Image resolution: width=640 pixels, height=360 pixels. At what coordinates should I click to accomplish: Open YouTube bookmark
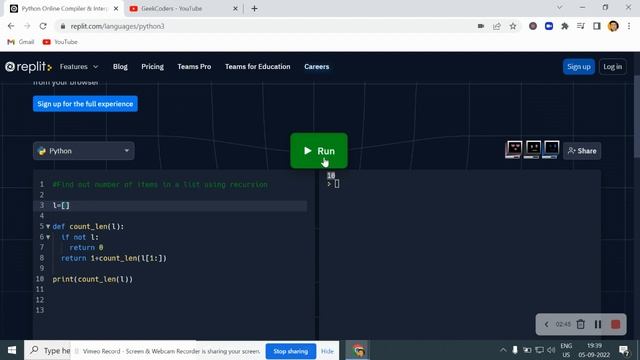click(x=60, y=42)
